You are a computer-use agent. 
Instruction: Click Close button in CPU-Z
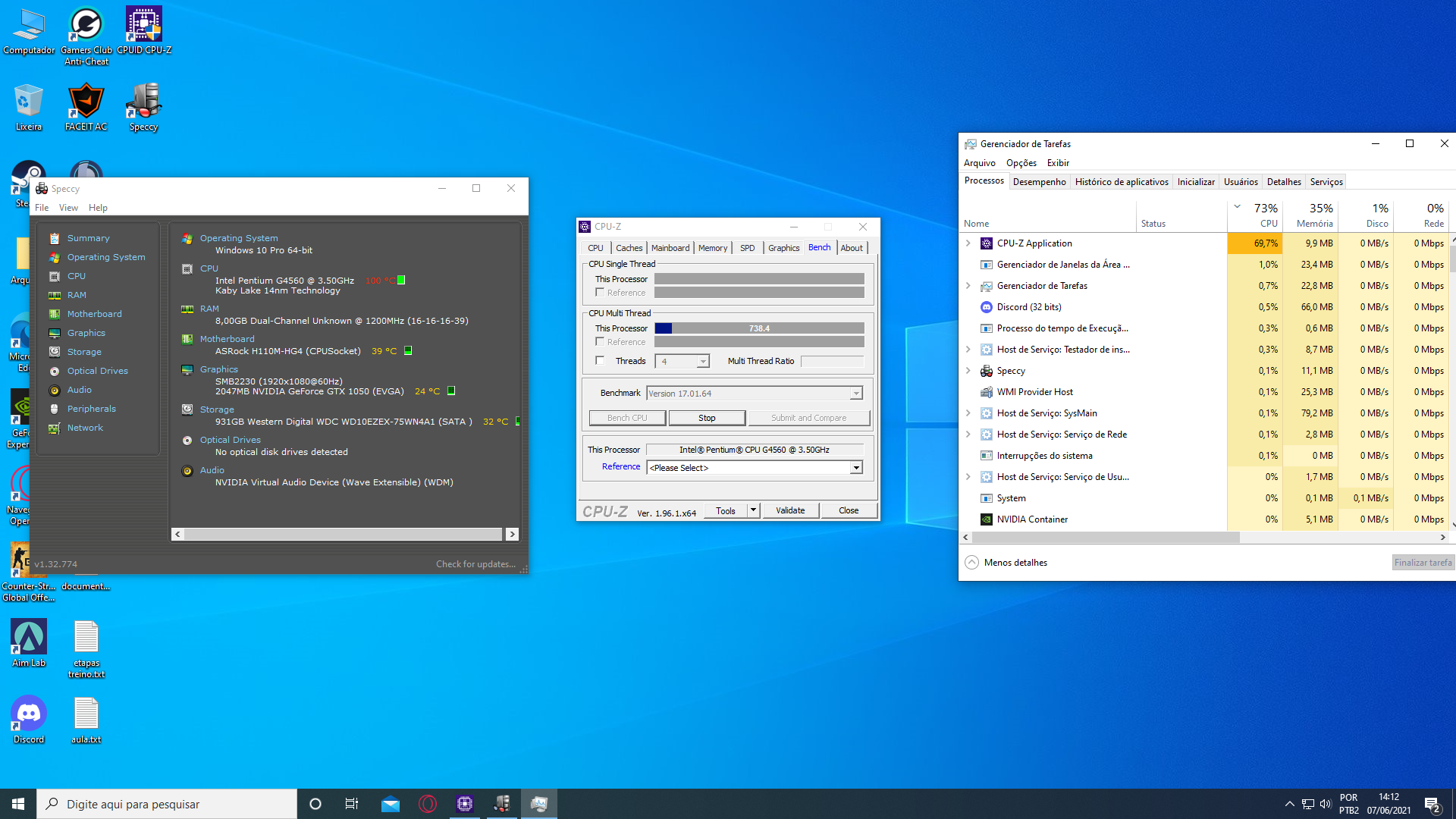pos(849,510)
